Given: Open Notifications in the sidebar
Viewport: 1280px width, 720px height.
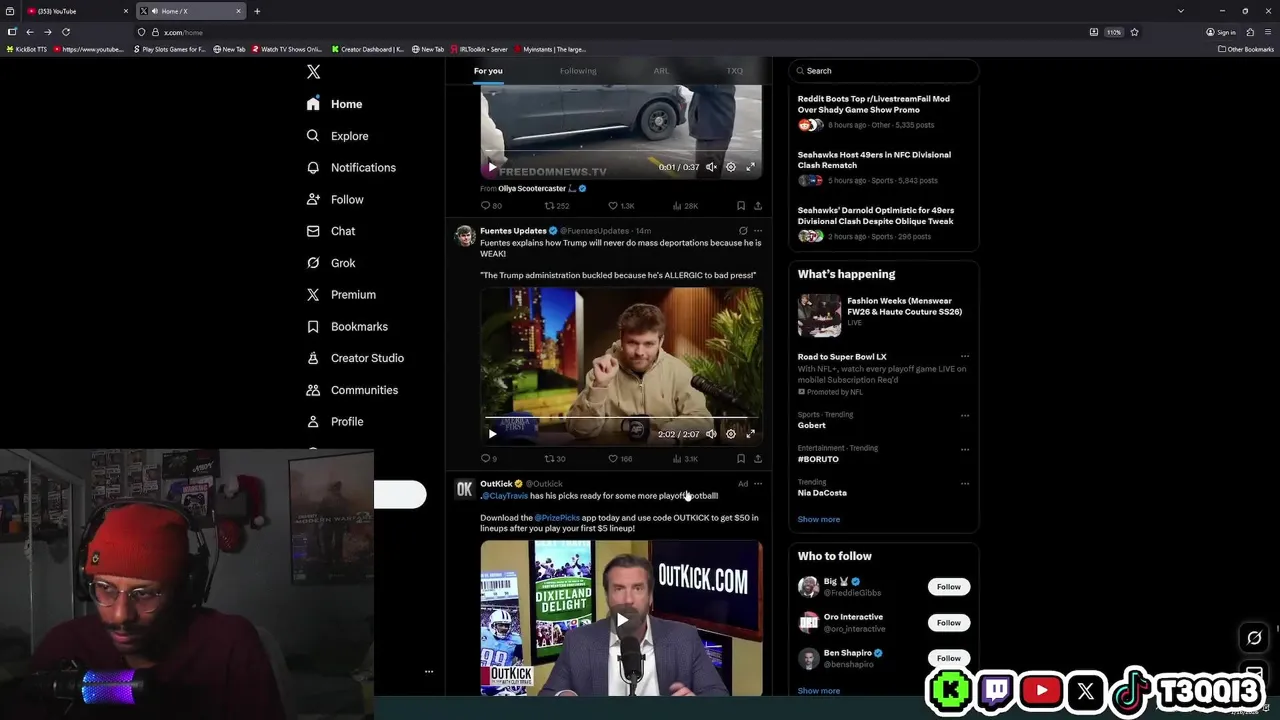Looking at the screenshot, I should (x=351, y=168).
